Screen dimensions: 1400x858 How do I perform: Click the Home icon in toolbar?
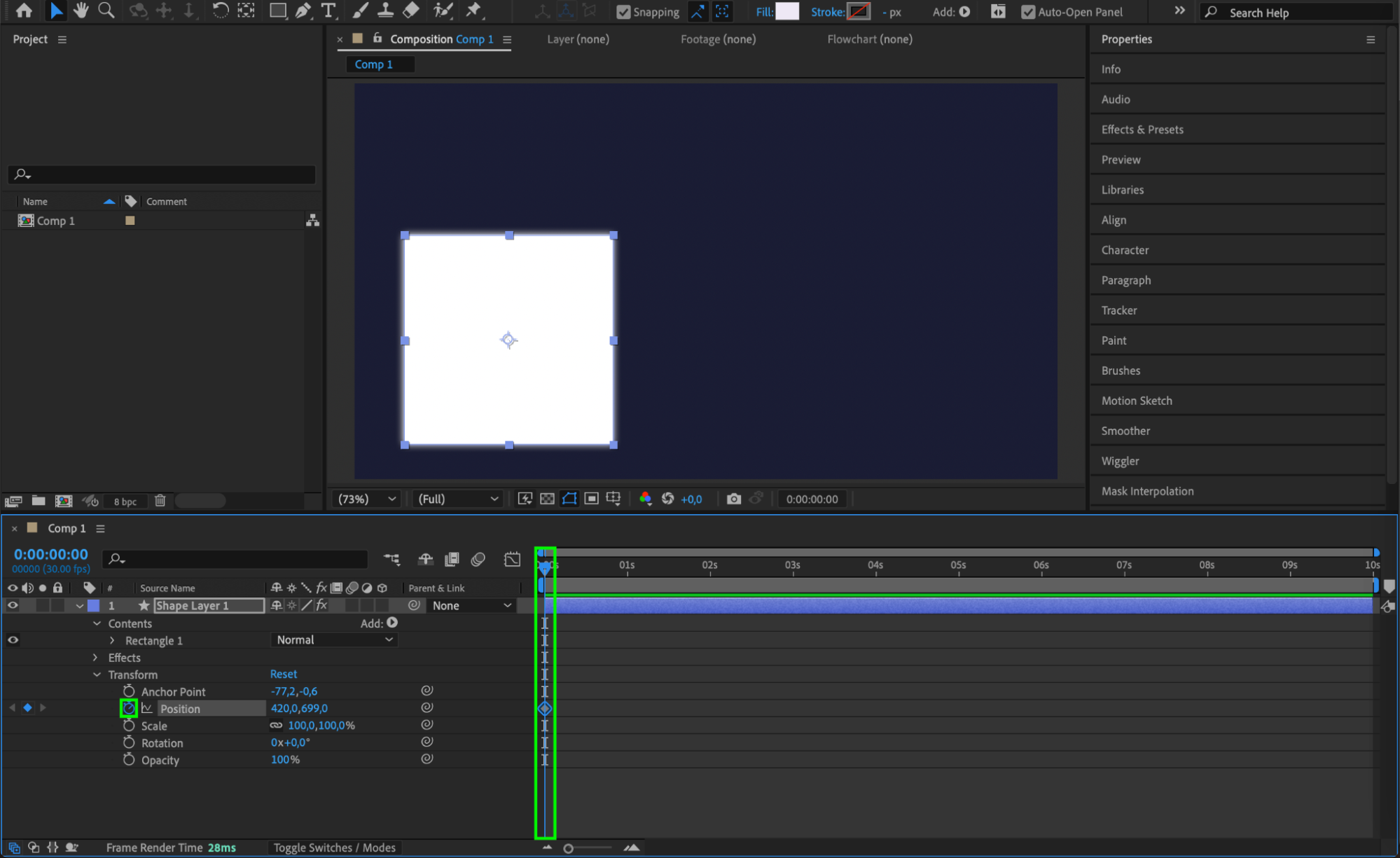24,11
